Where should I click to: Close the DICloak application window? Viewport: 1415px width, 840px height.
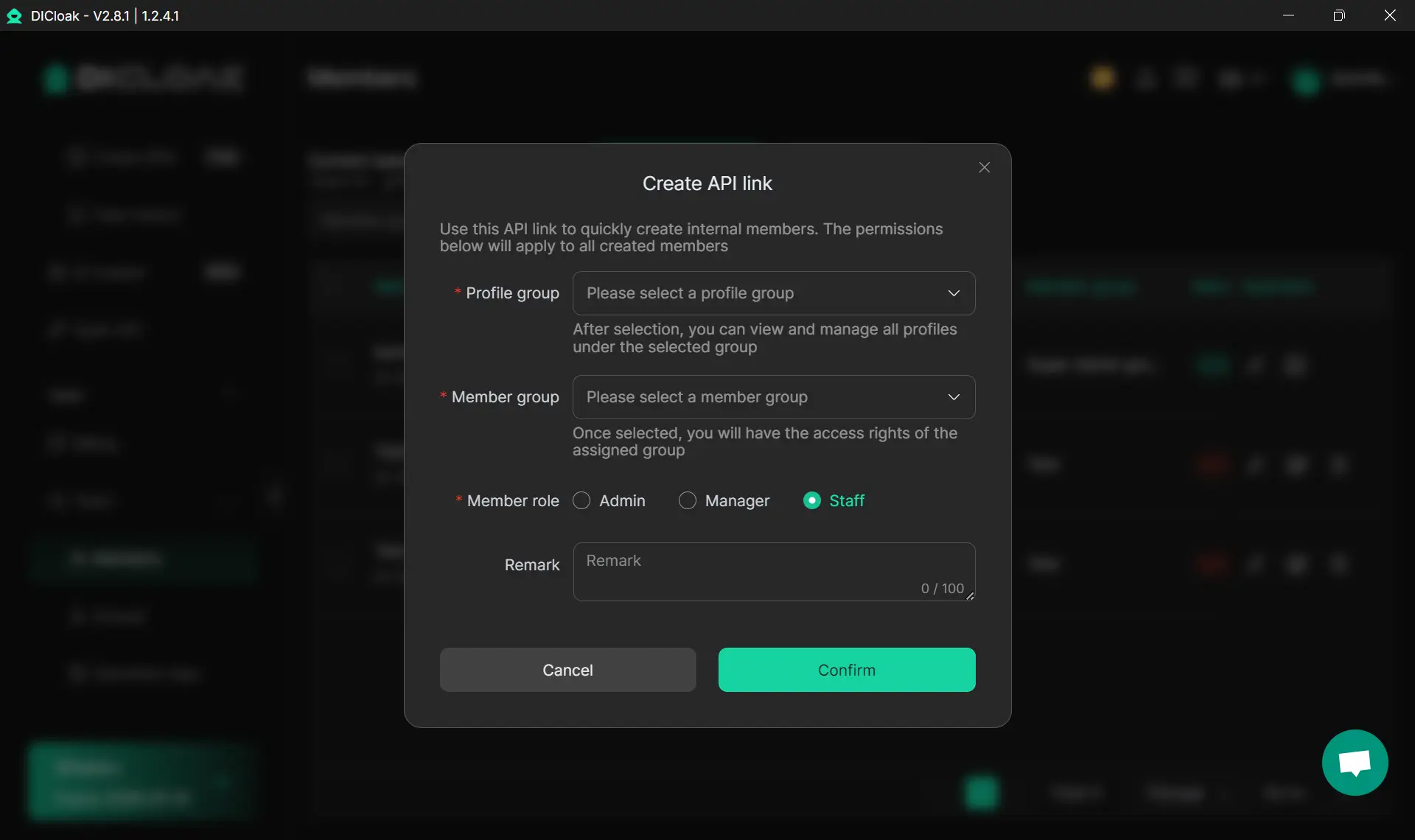[1390, 15]
